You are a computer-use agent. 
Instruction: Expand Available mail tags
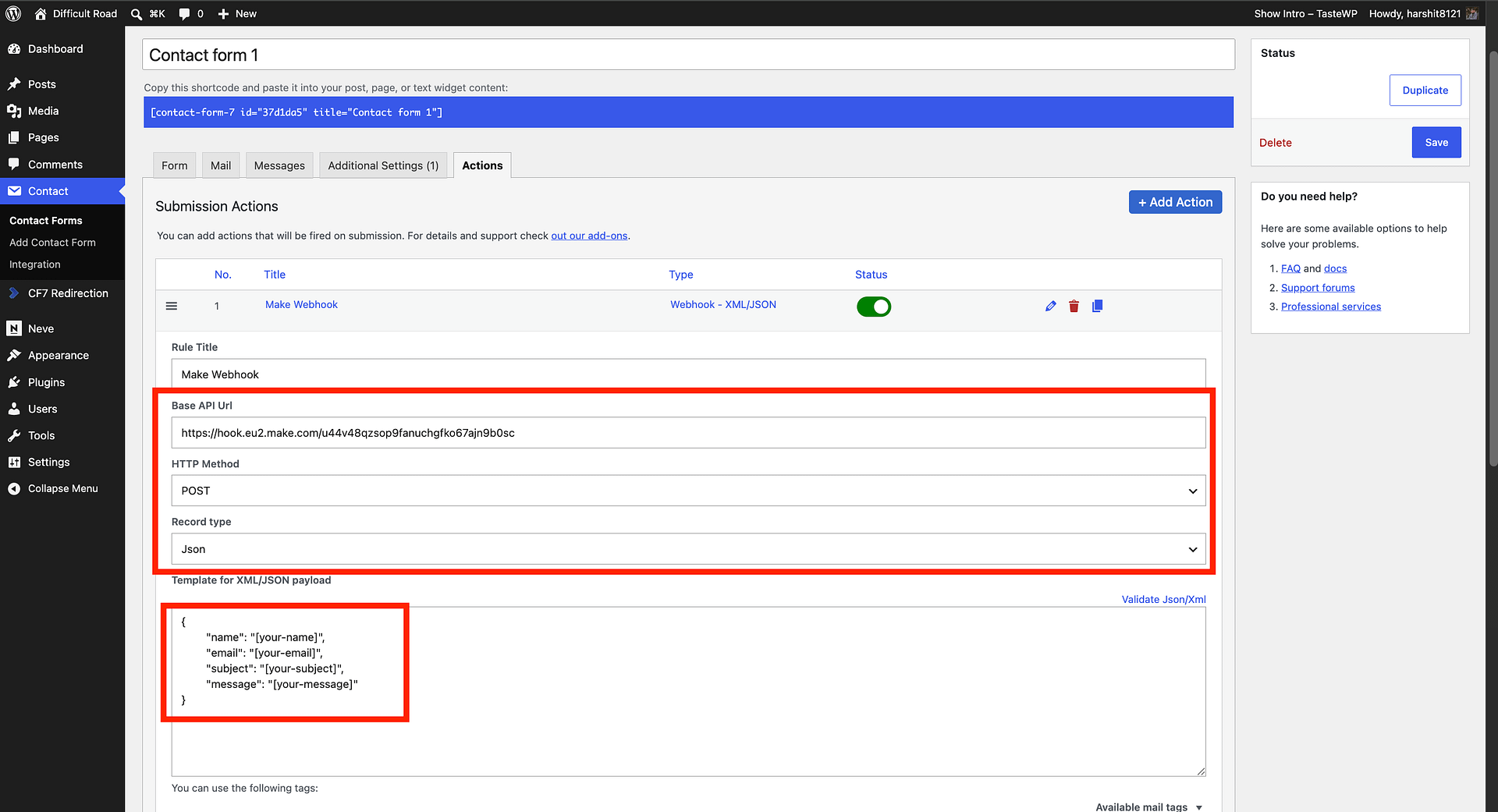[x=1148, y=807]
